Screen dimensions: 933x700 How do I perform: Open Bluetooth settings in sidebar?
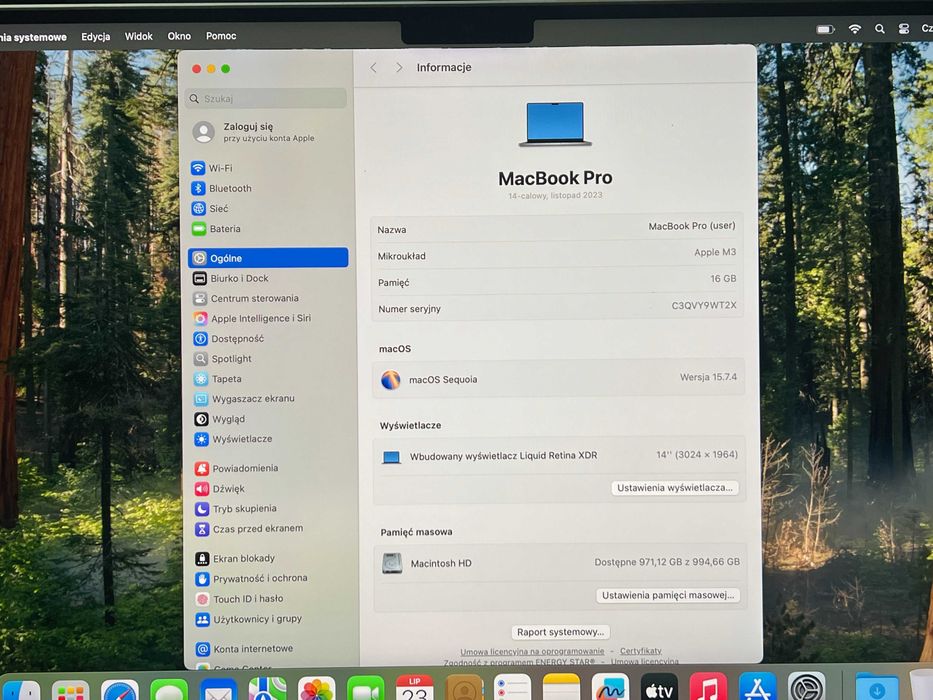(x=221, y=189)
